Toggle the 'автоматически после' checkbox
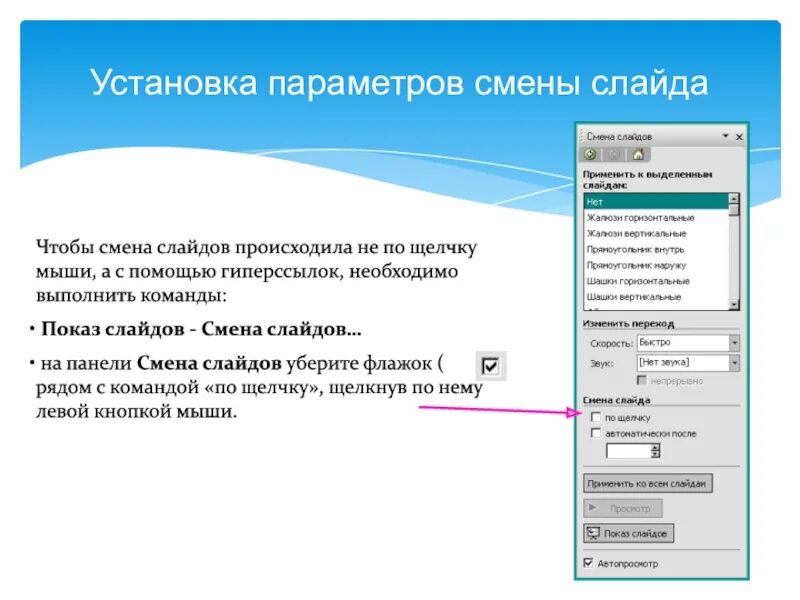The height and width of the screenshot is (600, 800). coord(595,433)
